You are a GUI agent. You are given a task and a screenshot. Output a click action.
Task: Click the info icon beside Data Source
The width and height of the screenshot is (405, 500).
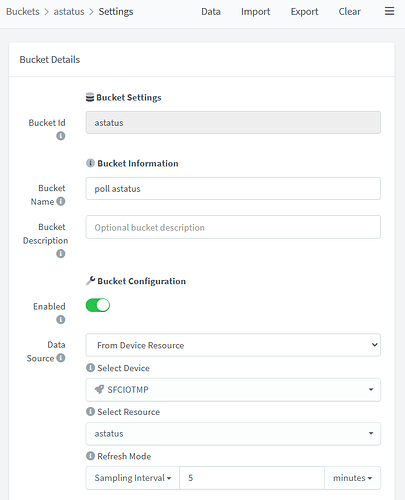(x=60, y=358)
